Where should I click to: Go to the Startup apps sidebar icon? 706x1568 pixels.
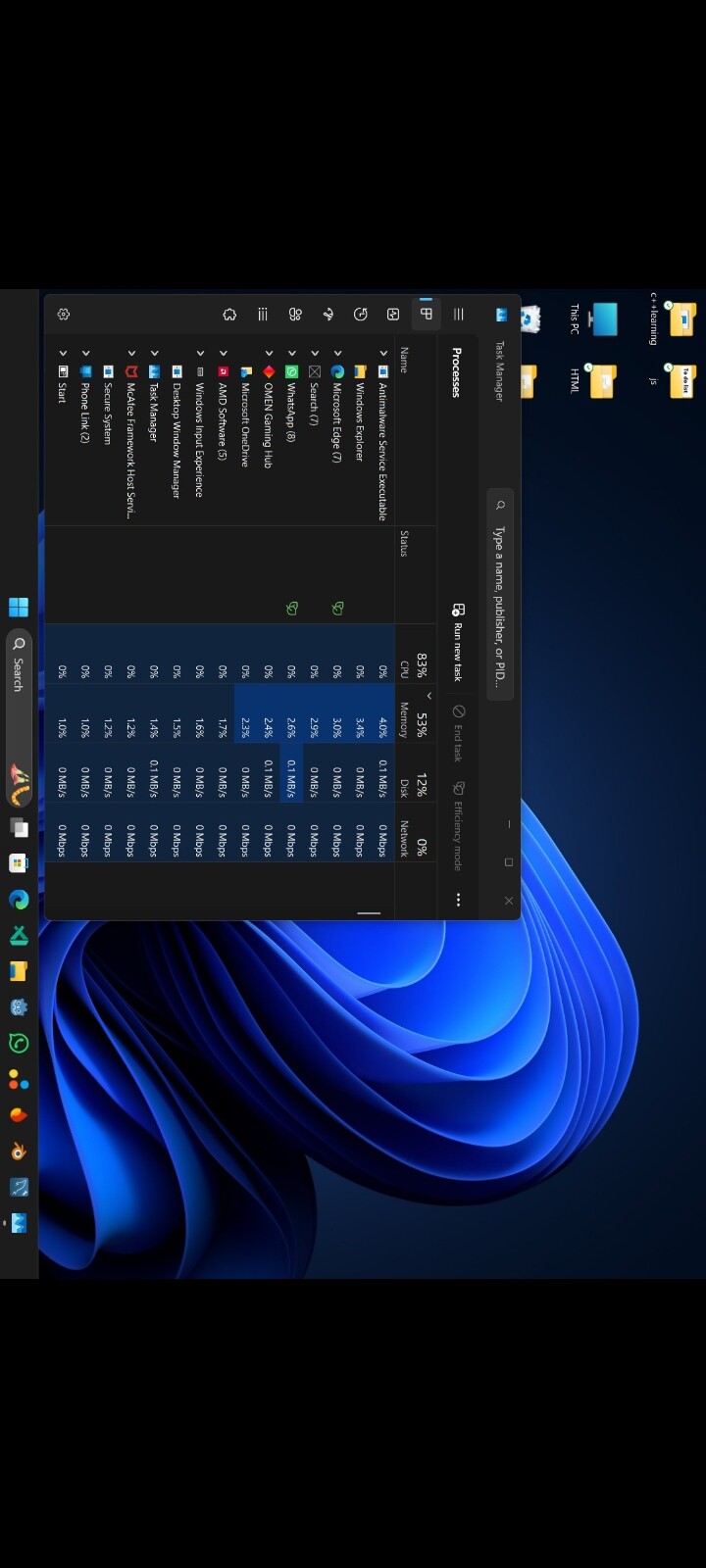coord(328,315)
